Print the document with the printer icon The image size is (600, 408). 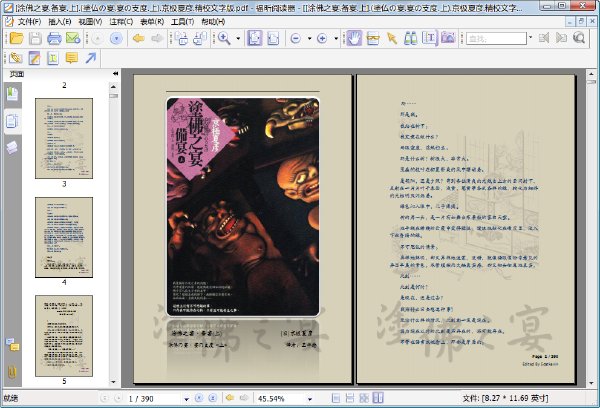pos(54,38)
